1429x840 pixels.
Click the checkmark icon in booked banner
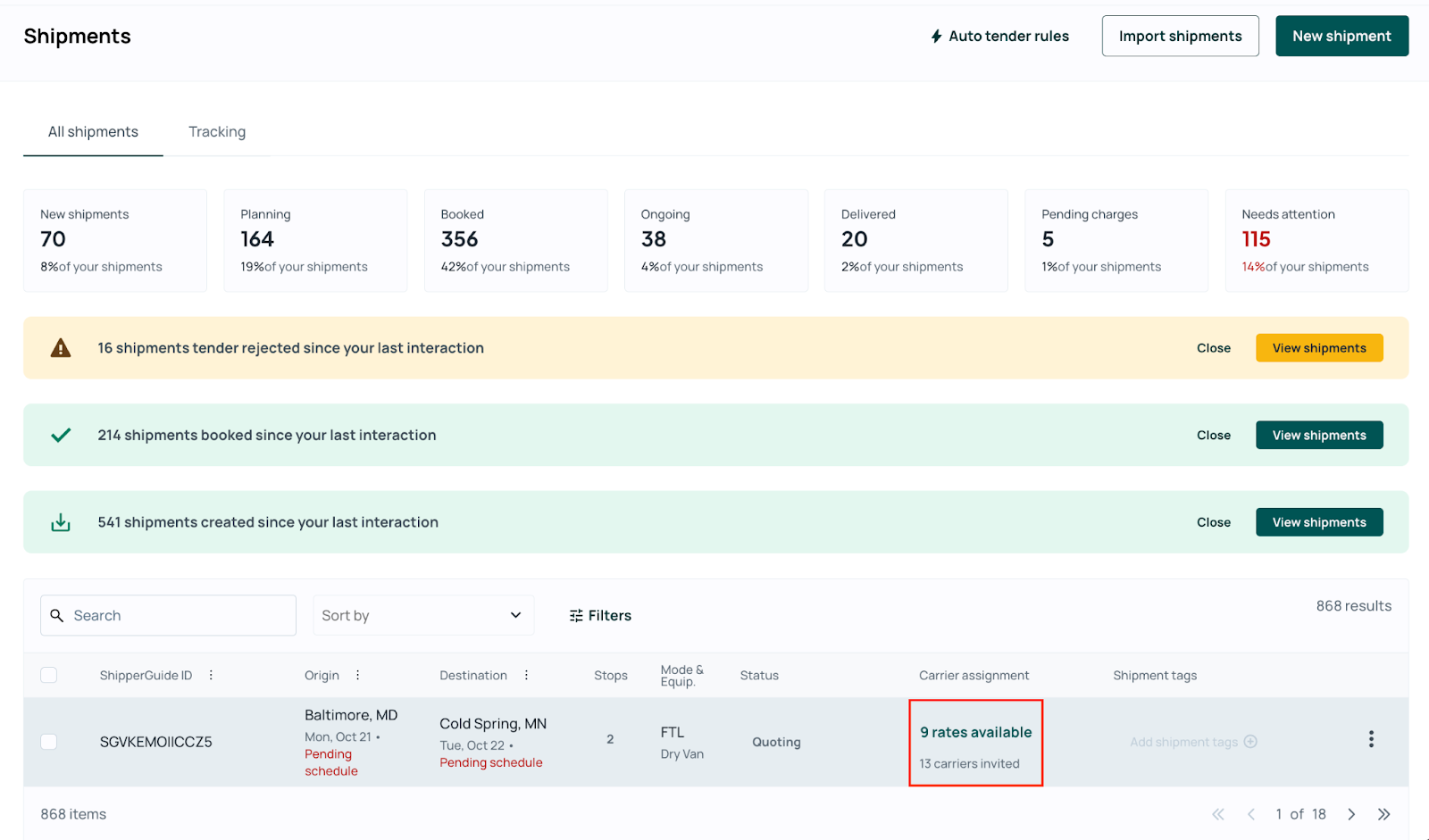click(61, 435)
